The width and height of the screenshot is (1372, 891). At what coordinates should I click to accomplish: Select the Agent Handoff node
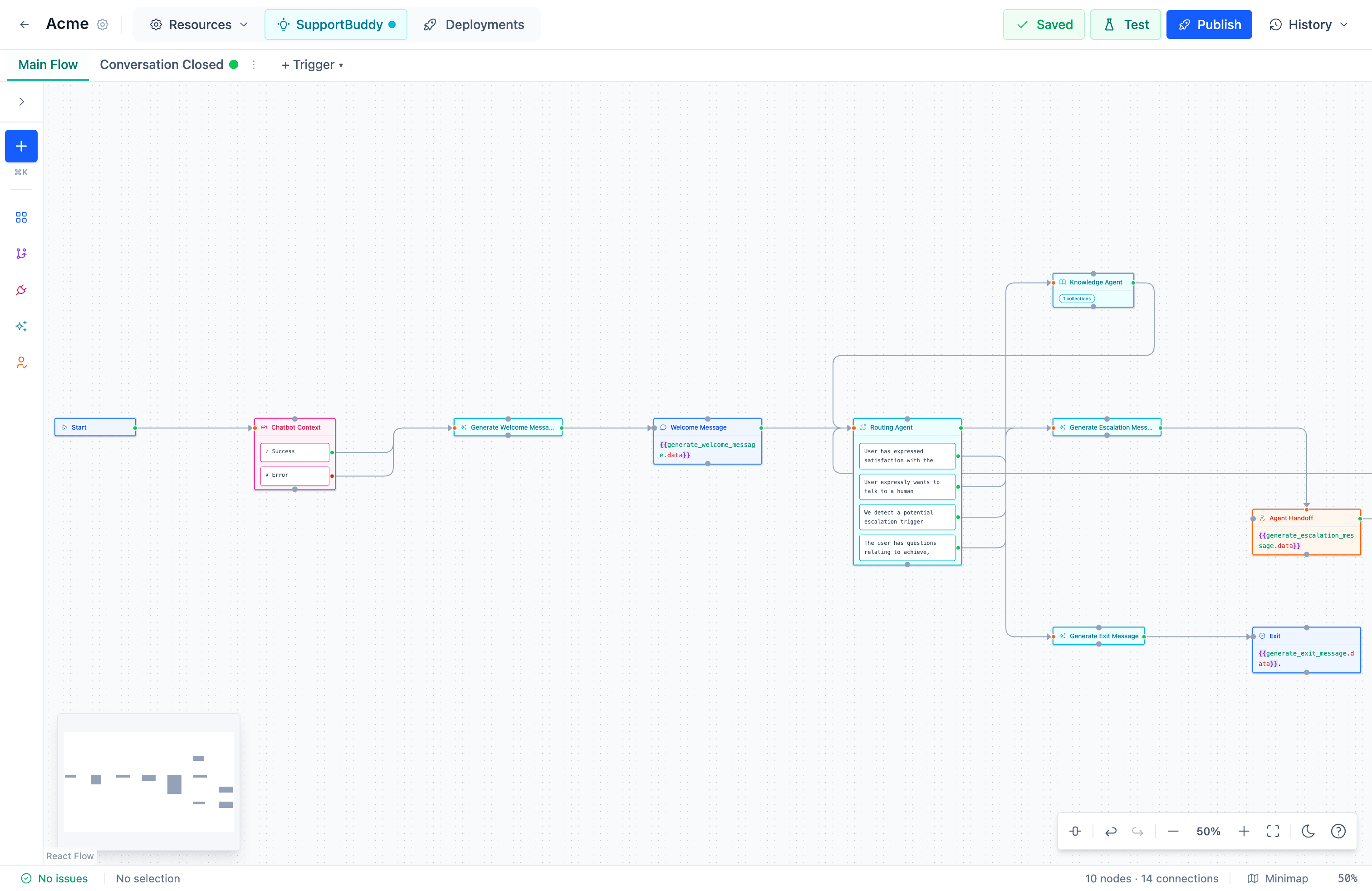(1306, 532)
